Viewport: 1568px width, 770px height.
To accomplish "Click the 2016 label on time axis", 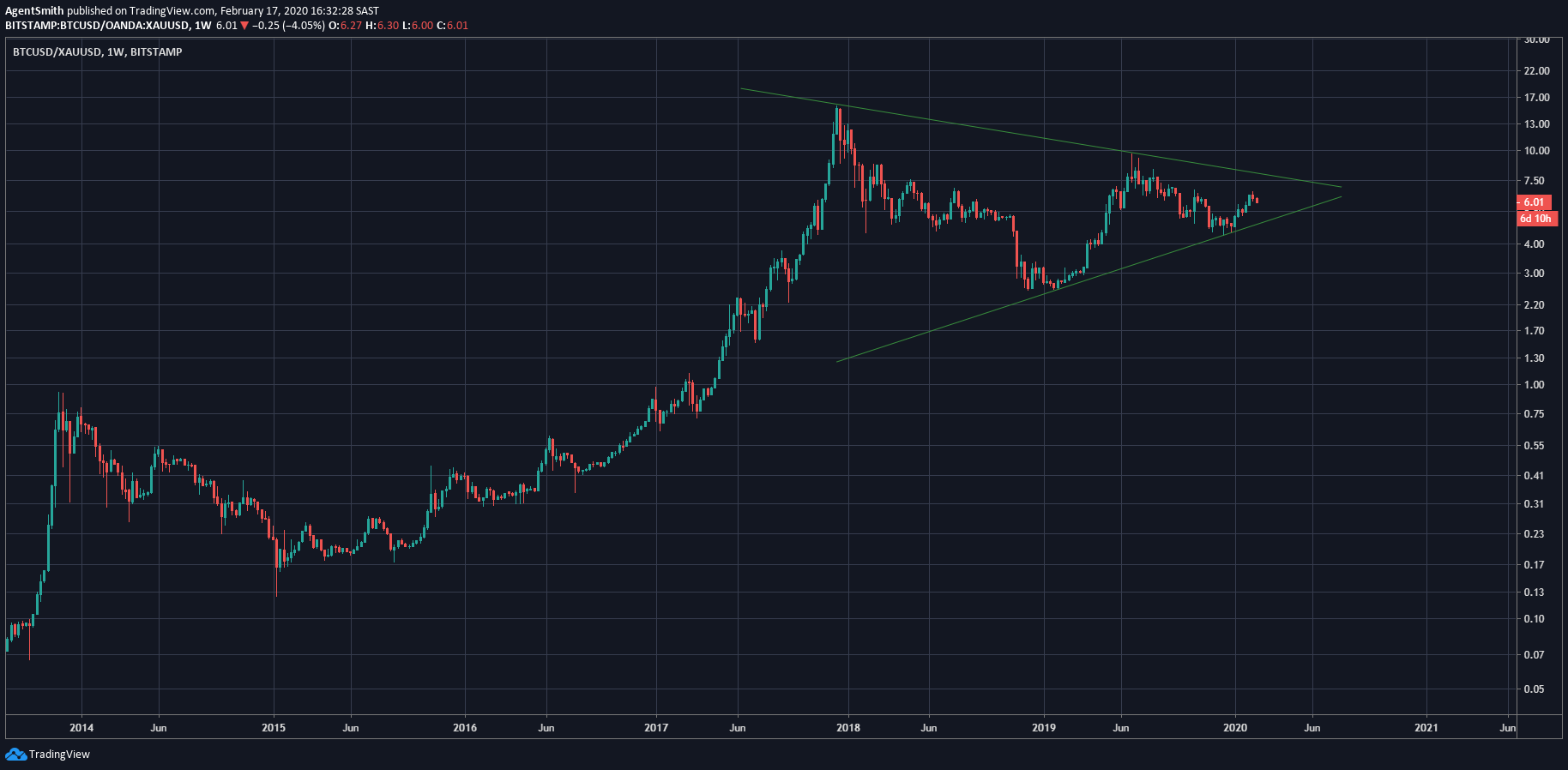I will click(x=465, y=728).
